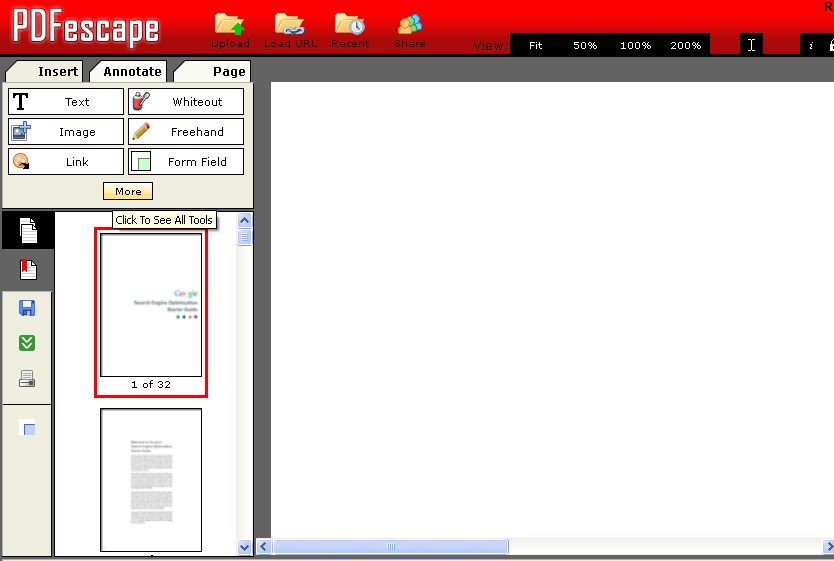Set view zoom to 200%
The image size is (834, 561).
click(x=686, y=45)
